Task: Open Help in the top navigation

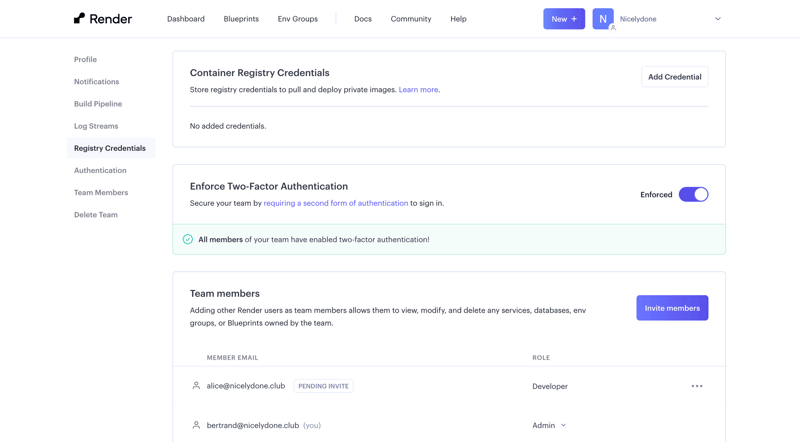Action: 458,19
